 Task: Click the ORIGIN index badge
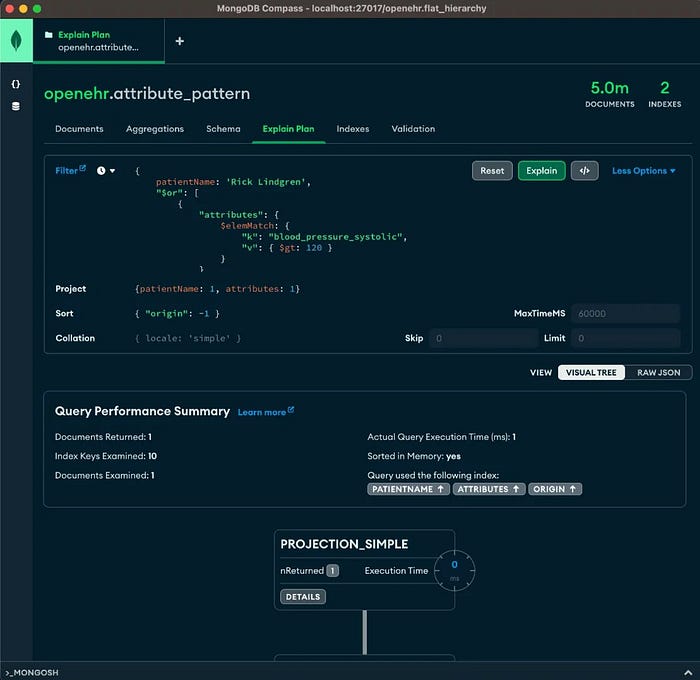tap(555, 489)
